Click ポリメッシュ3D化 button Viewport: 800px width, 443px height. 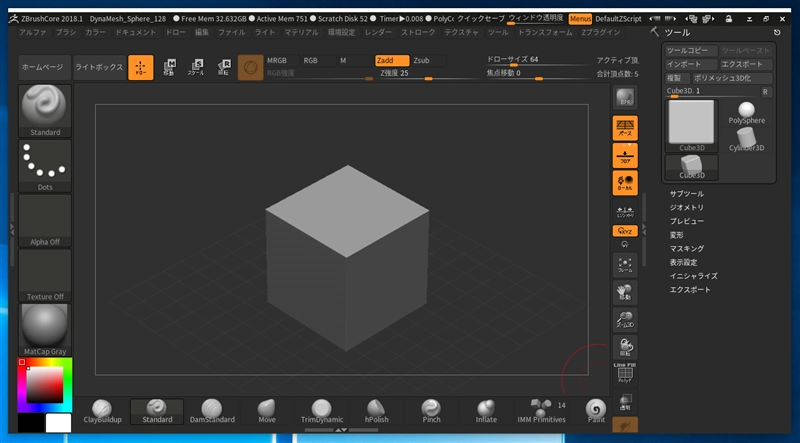[732, 78]
